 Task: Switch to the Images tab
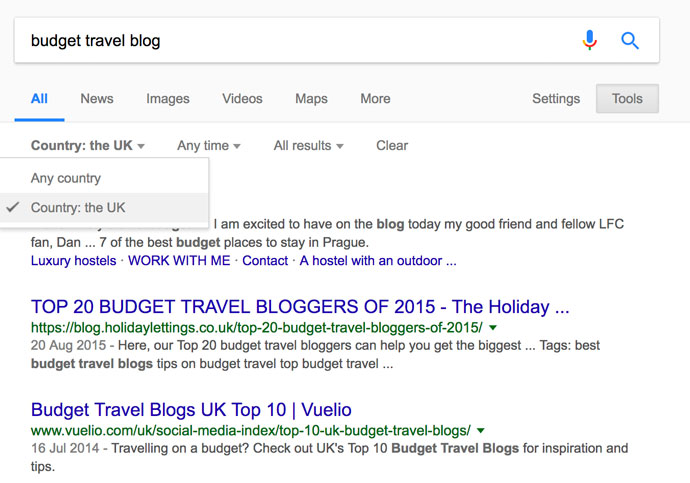point(168,99)
